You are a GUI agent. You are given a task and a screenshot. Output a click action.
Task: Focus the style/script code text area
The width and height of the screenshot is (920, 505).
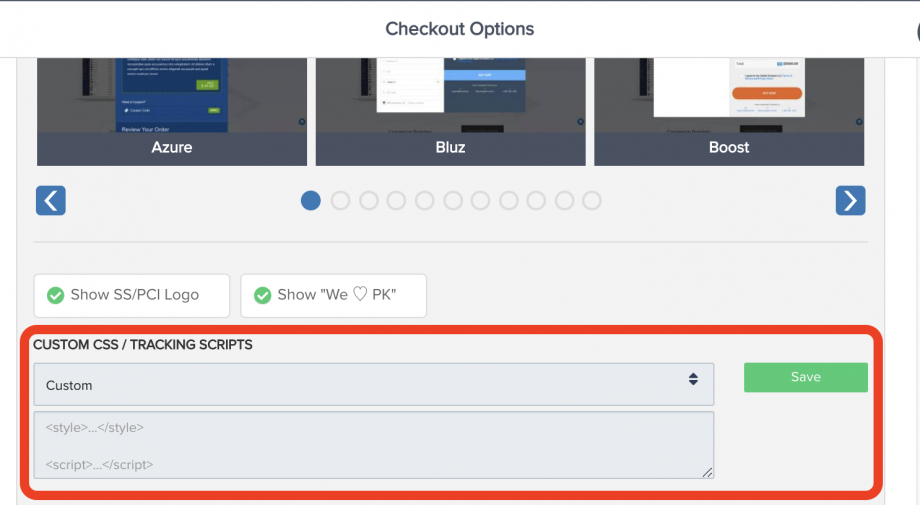coord(373,445)
